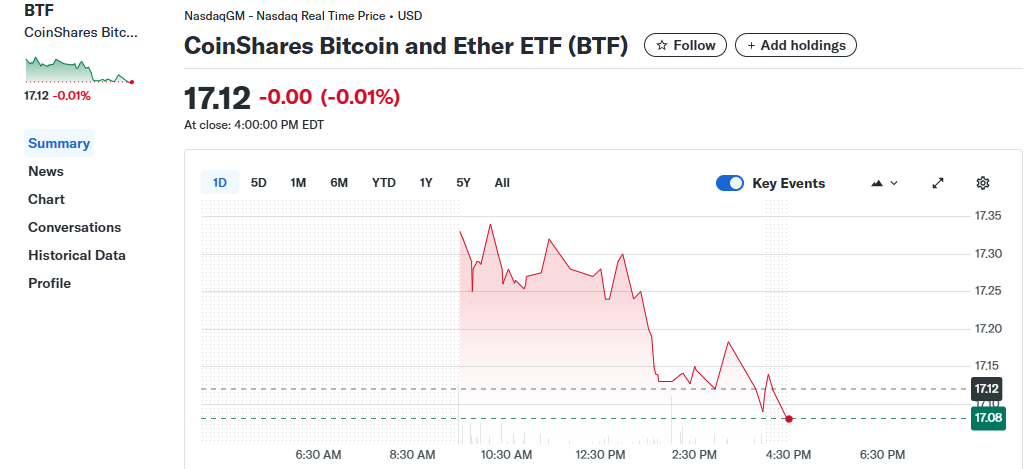The height and width of the screenshot is (469, 1024).
Task: Click the BTF mini chart thumbnail
Action: (x=80, y=70)
